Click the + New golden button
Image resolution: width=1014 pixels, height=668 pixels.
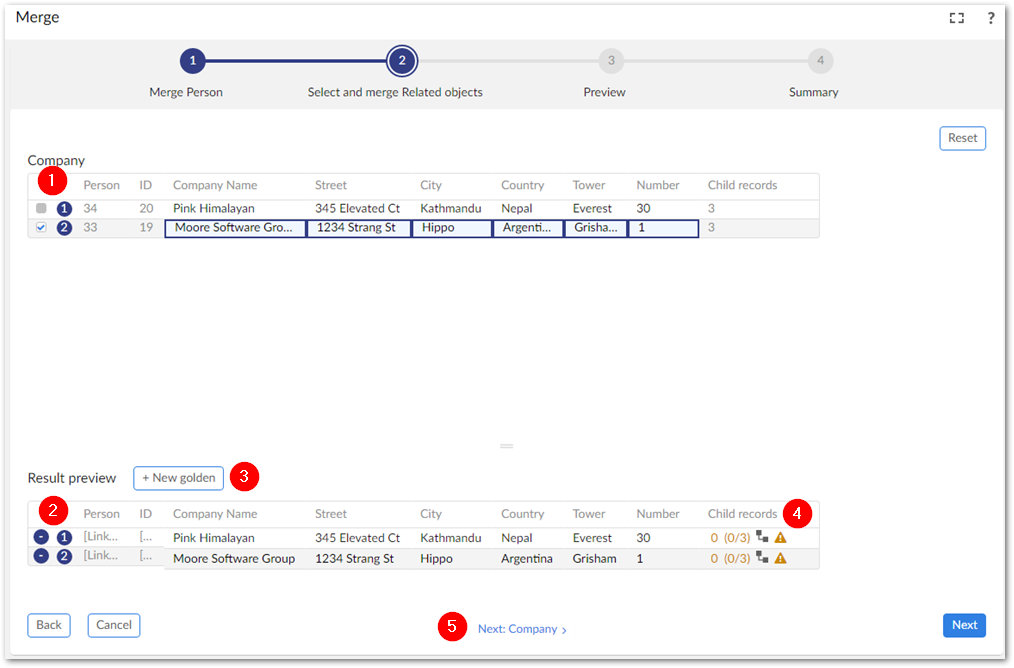click(x=178, y=478)
